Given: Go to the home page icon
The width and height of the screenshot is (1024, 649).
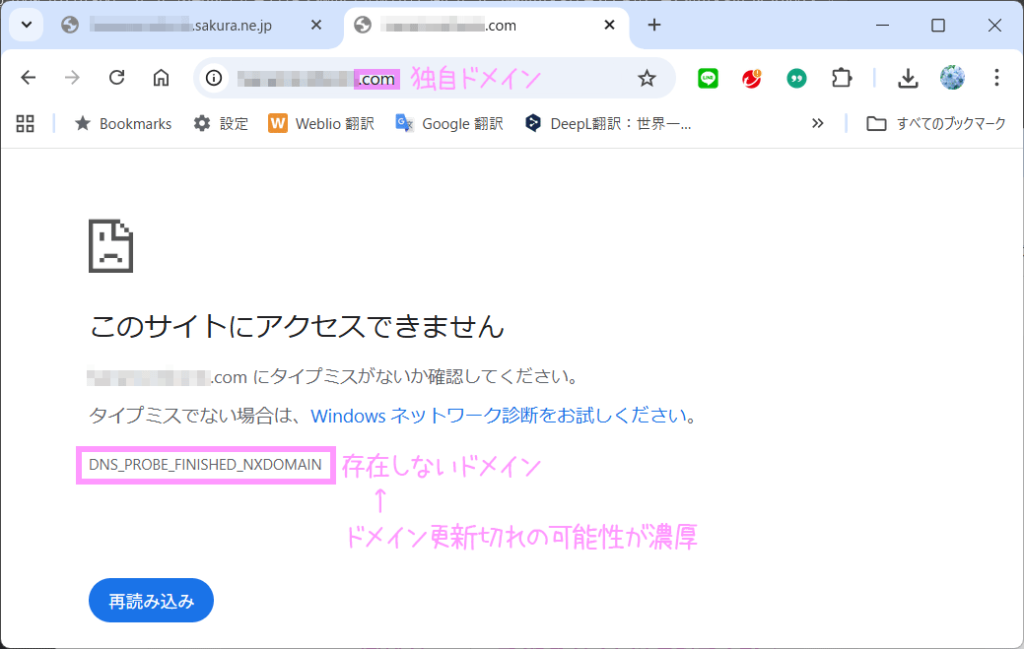Looking at the screenshot, I should [160, 78].
